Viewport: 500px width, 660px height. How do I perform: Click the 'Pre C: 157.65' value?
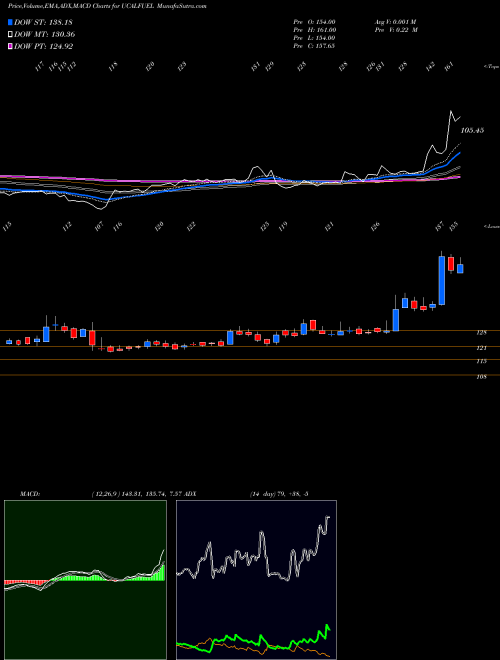[x=315, y=46]
